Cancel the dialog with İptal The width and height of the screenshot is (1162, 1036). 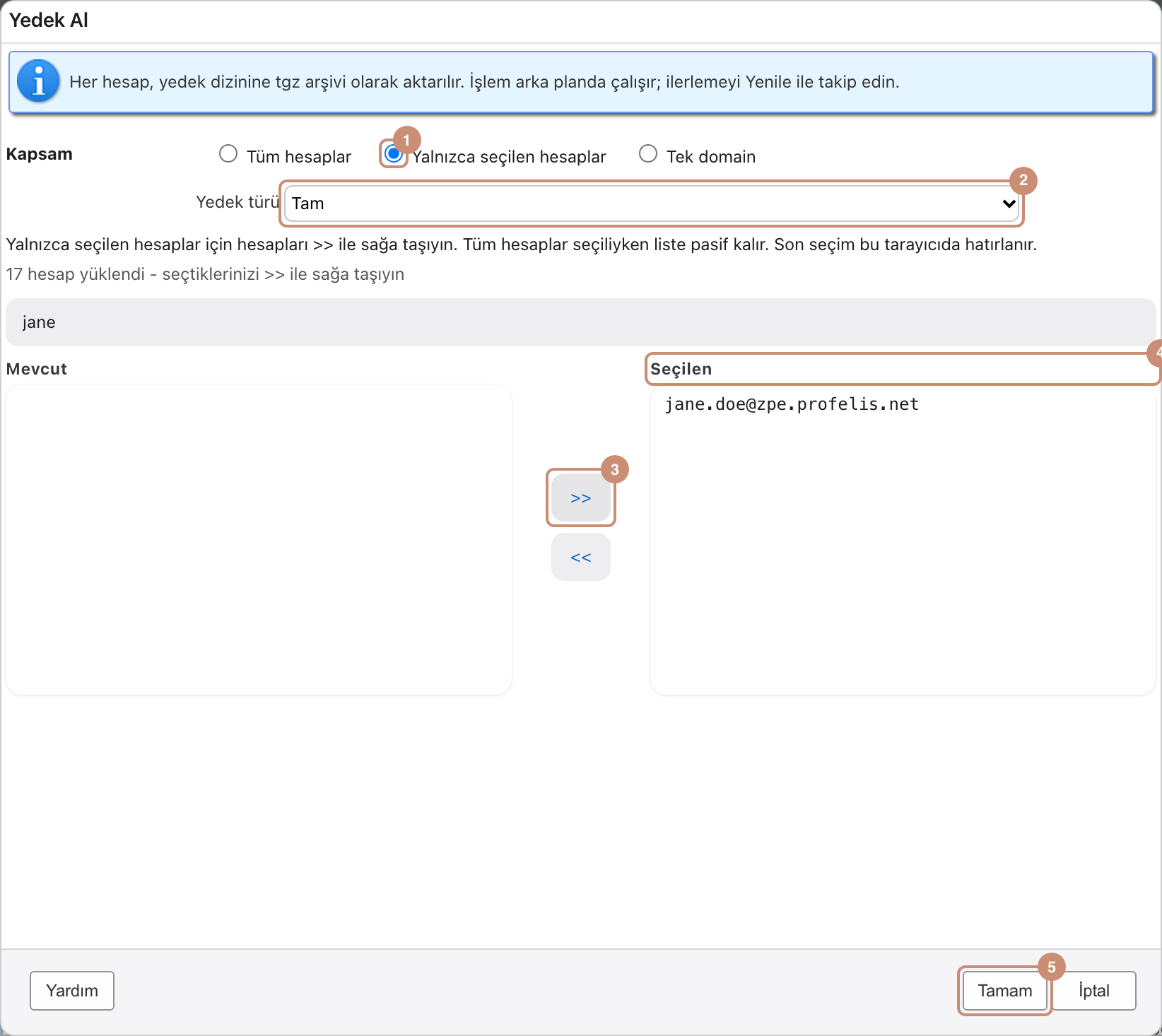pos(1094,991)
